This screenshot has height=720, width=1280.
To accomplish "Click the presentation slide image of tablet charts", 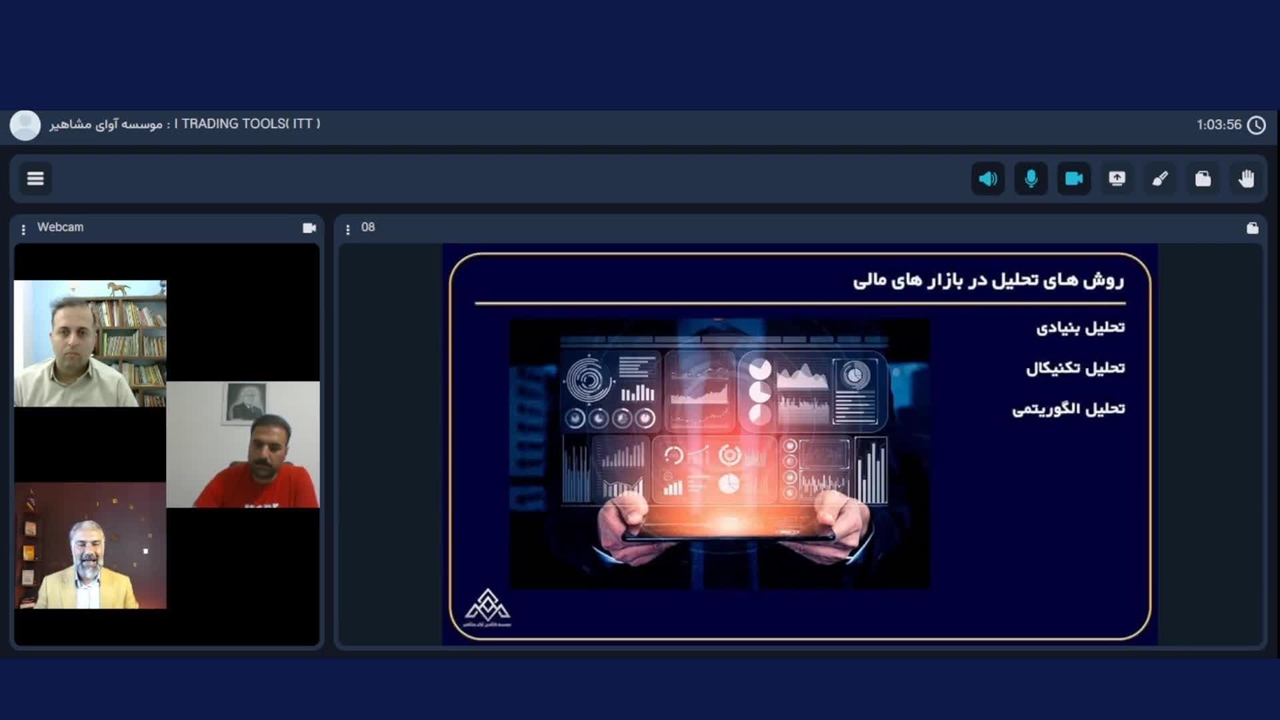I will pyautogui.click(x=720, y=453).
